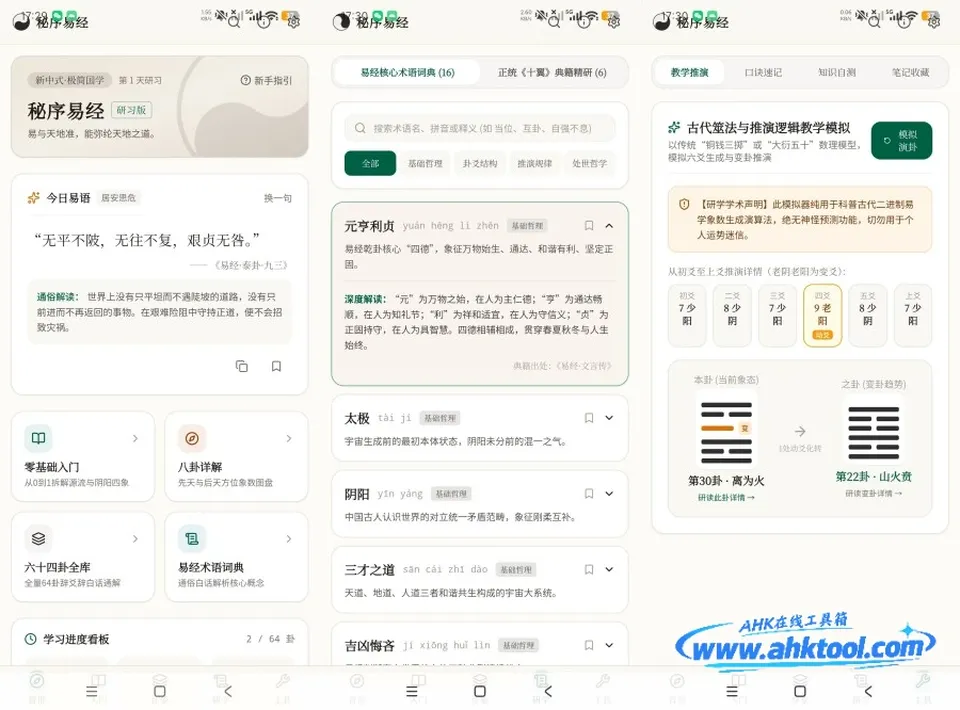The width and height of the screenshot is (960, 710).
Task: Bookmark the 三才之道 term entry
Action: (589, 570)
